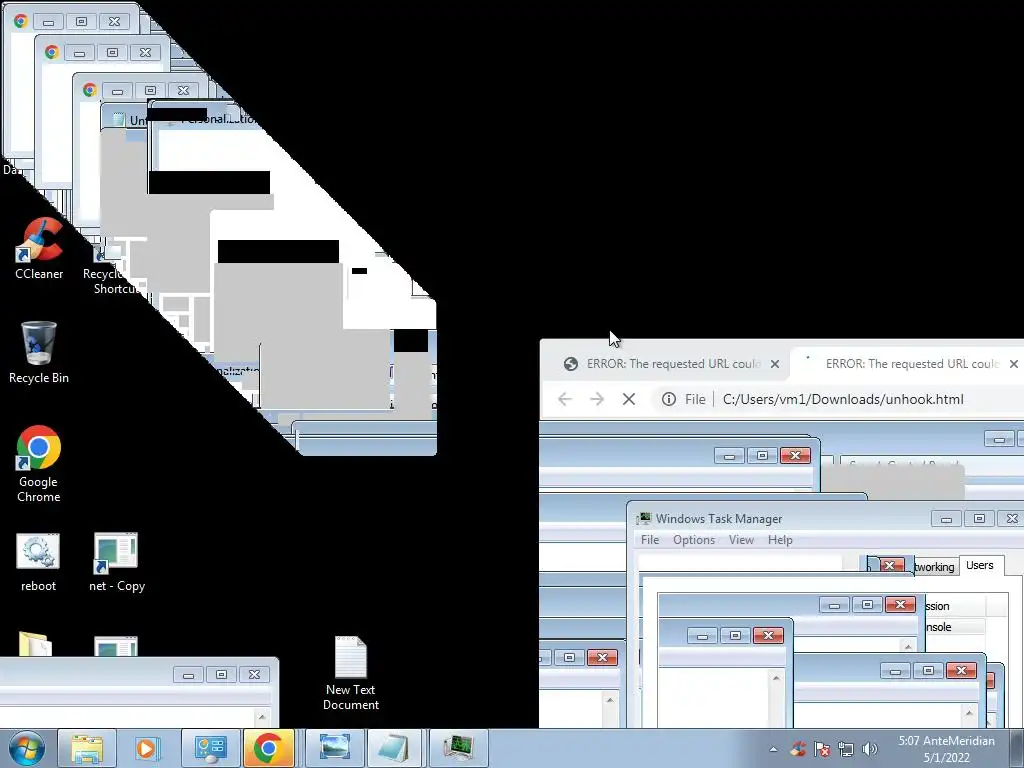Open the View menu in Task Manager
This screenshot has height=768, width=1024.
click(741, 540)
